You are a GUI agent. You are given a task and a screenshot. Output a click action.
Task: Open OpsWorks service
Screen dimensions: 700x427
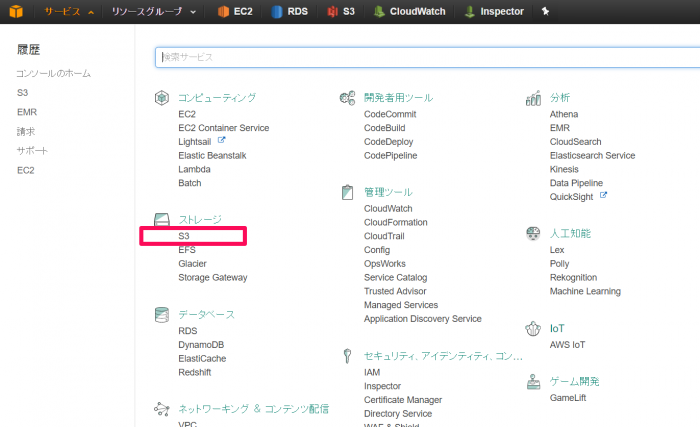(x=384, y=264)
